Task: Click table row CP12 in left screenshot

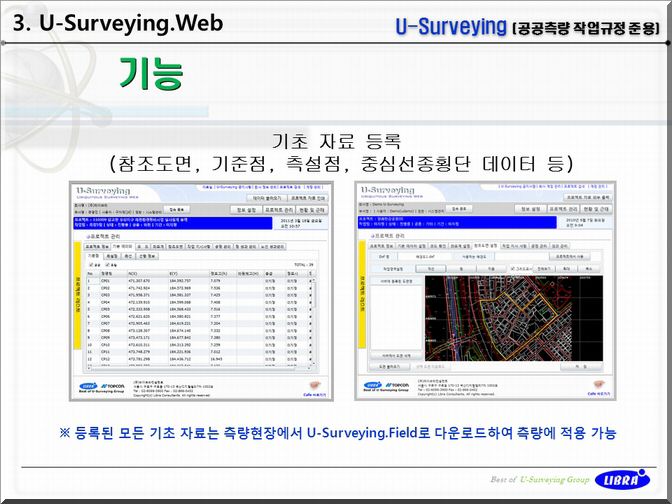Action: coord(199,359)
